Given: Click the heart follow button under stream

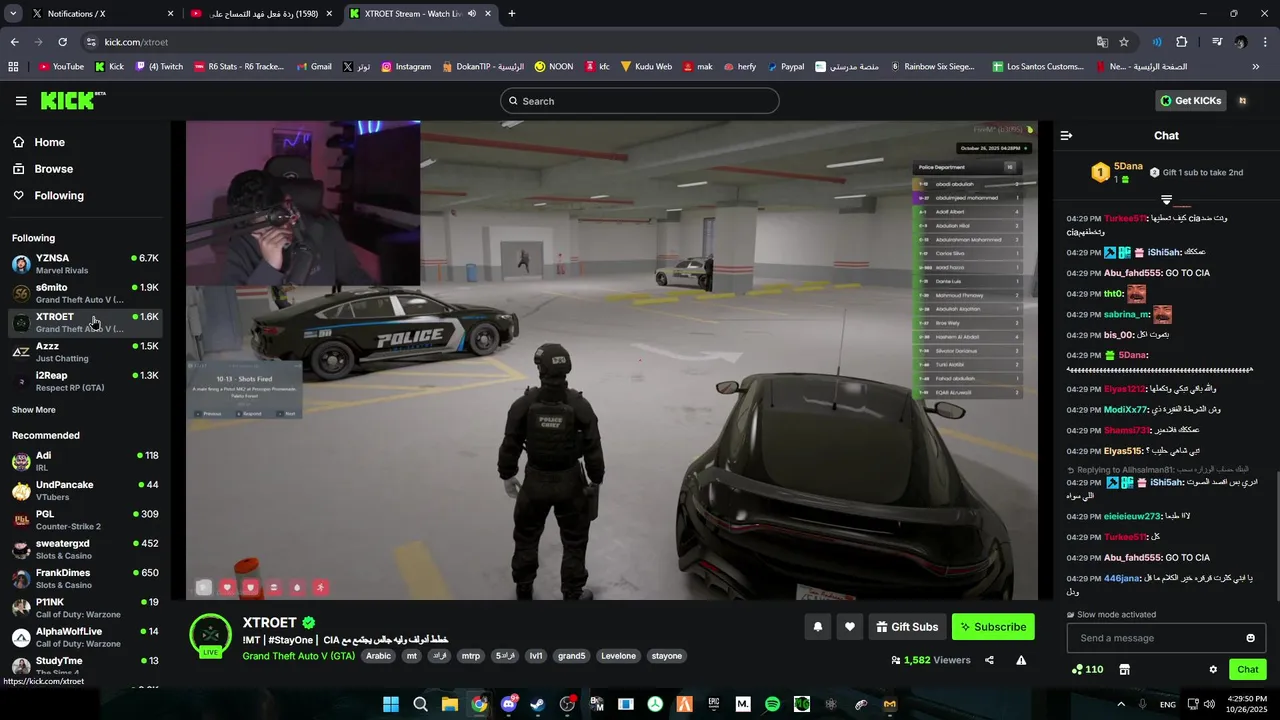Looking at the screenshot, I should pyautogui.click(x=850, y=627).
